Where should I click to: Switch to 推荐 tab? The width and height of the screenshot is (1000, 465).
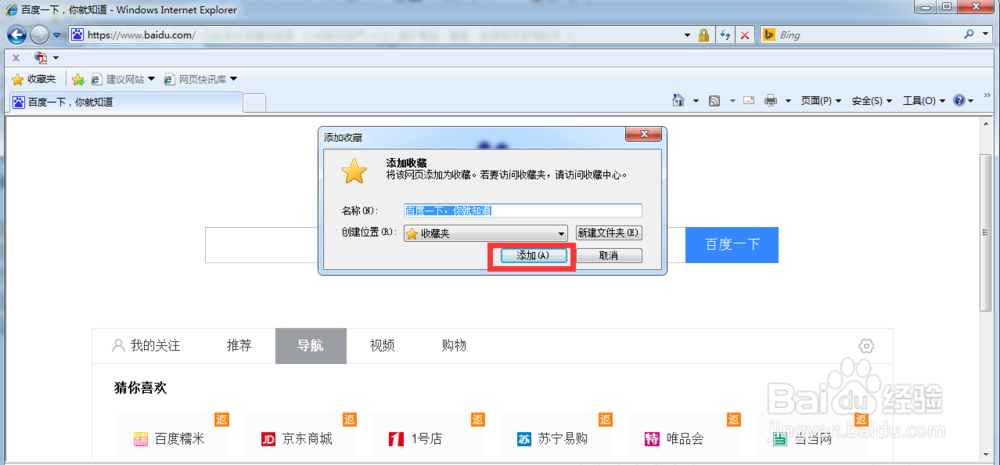239,346
